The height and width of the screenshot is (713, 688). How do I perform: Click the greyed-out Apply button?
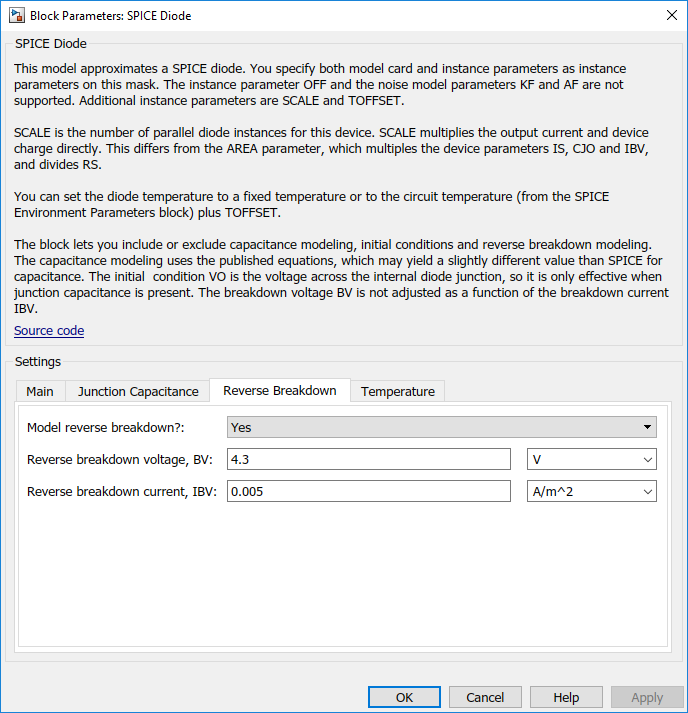[647, 697]
